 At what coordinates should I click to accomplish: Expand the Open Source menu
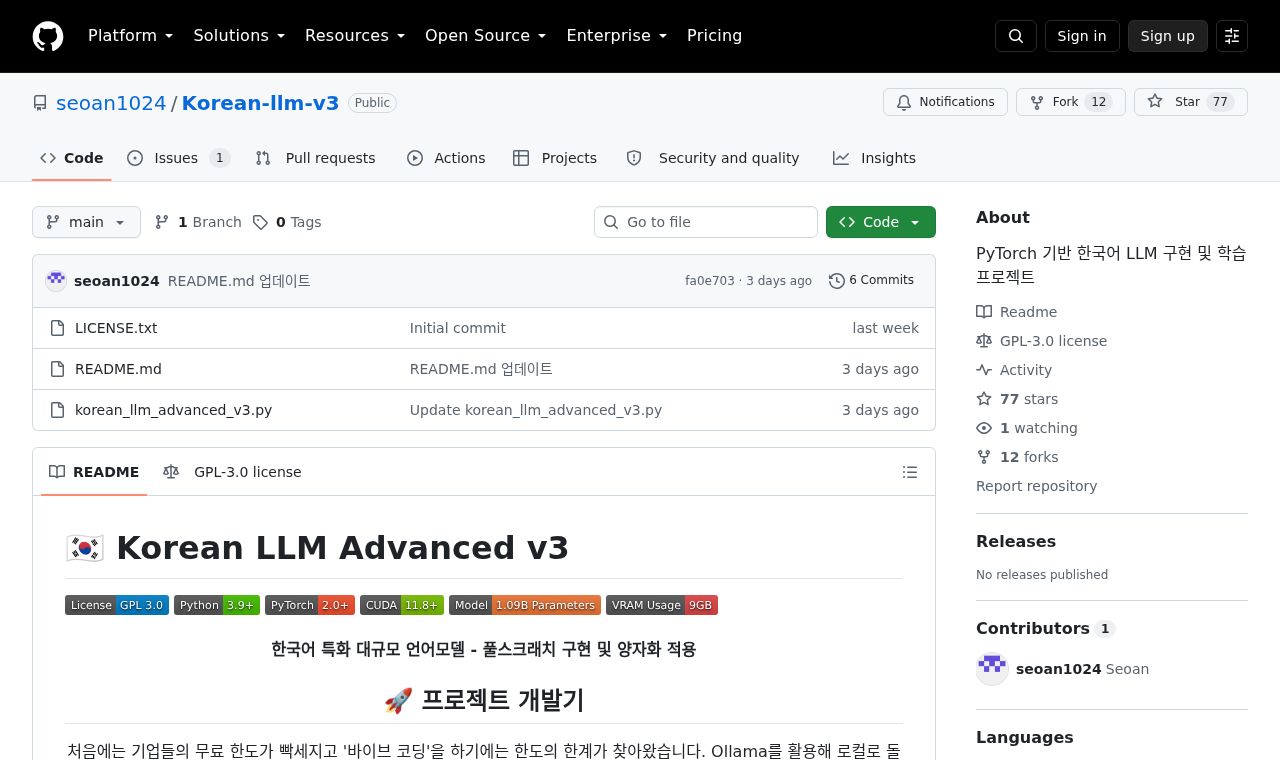point(486,36)
